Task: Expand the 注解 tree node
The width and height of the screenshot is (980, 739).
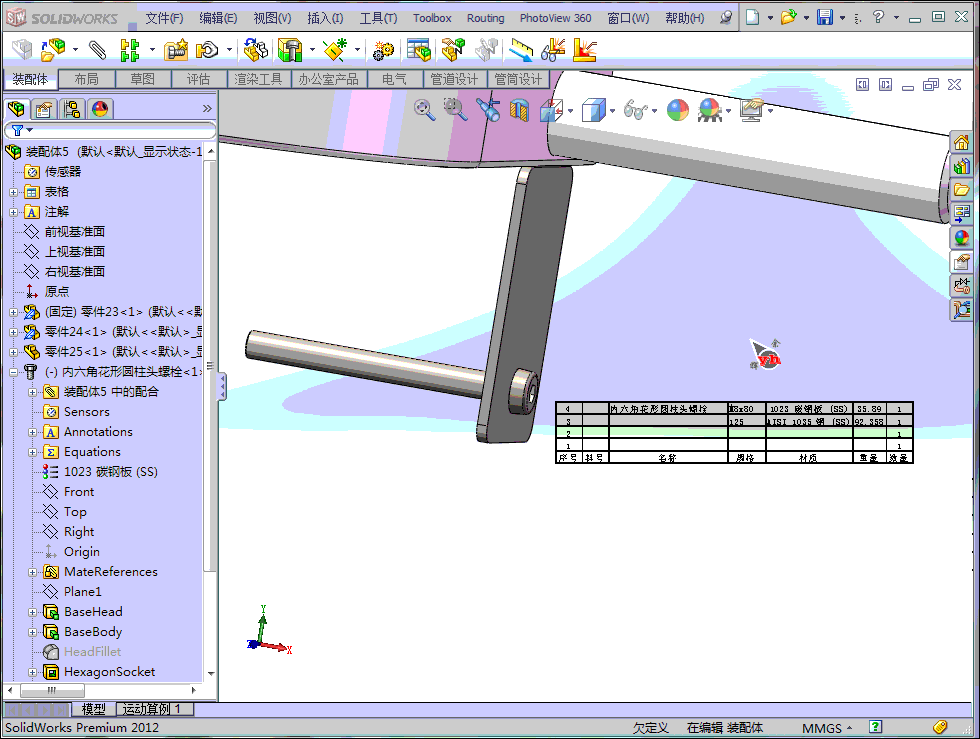Action: [x=14, y=212]
